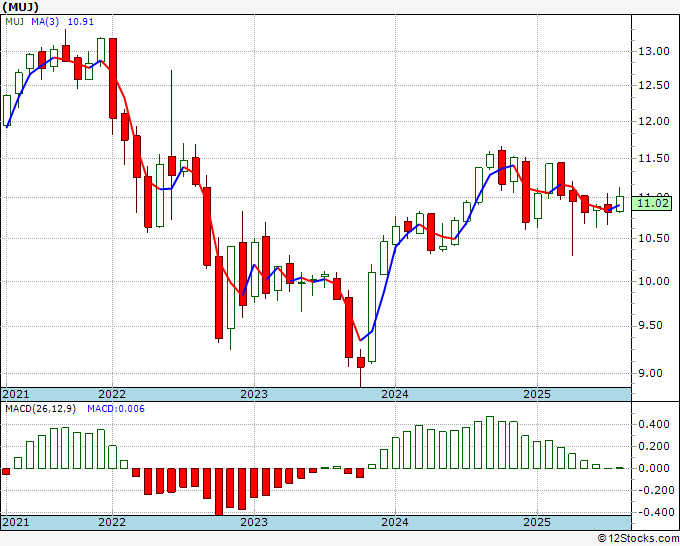Click the current price tag 11.02
The width and height of the screenshot is (680, 546).
click(654, 203)
